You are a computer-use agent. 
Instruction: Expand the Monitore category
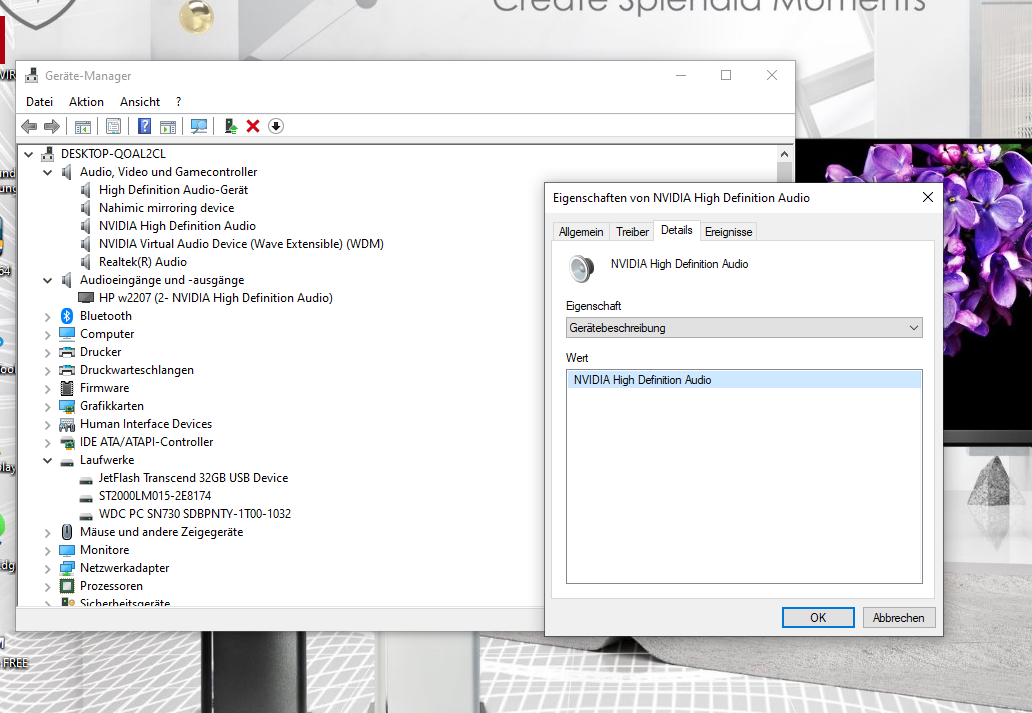(47, 550)
